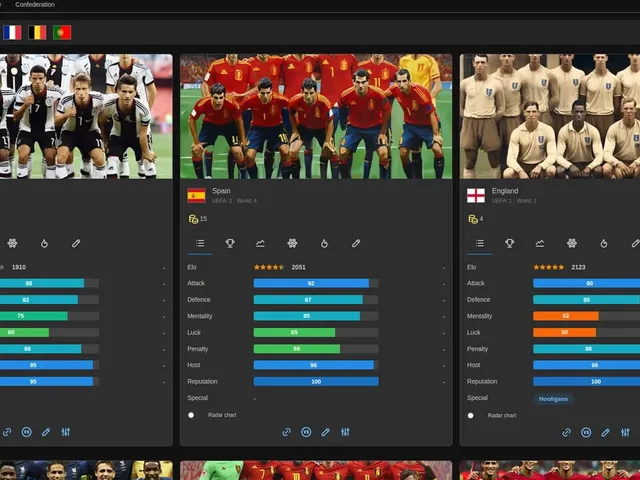
Task: Click the Spain team name
Action: click(221, 191)
